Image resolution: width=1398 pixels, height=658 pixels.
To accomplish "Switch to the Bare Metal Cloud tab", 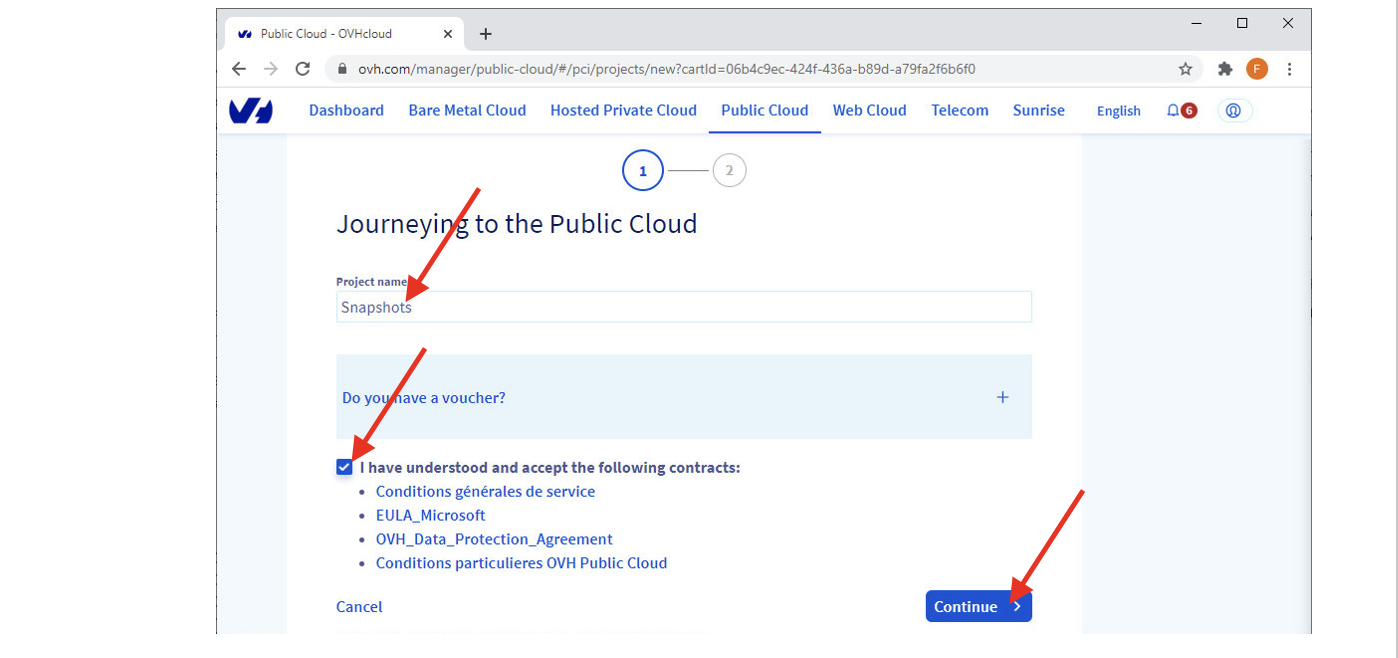I will click(467, 111).
